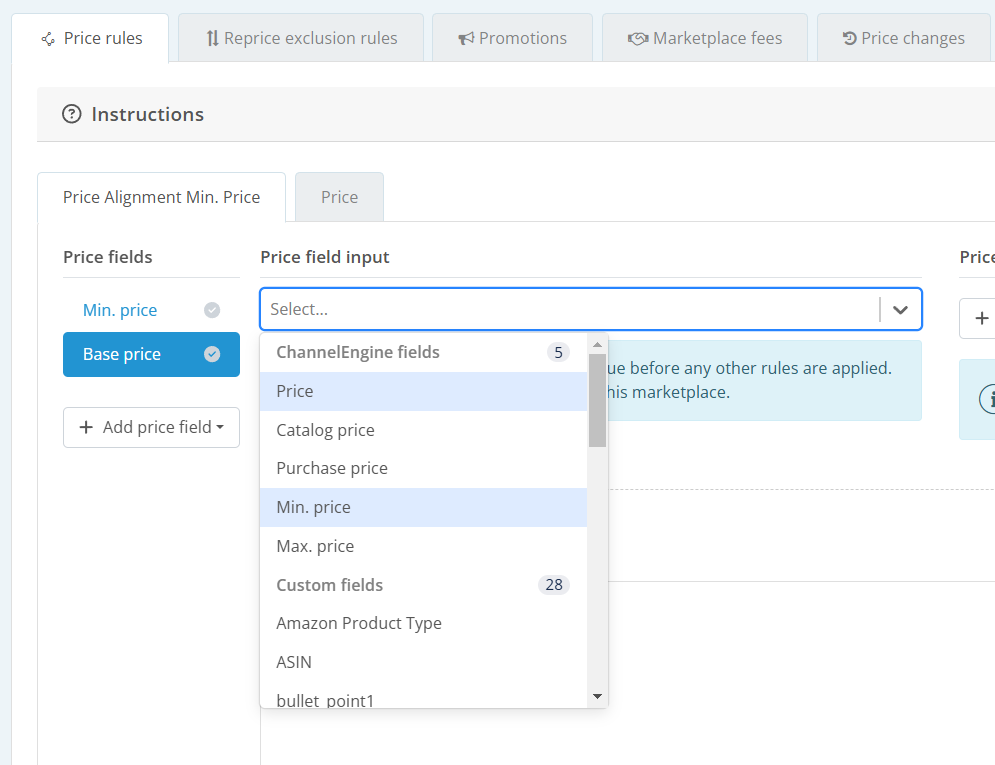Image resolution: width=995 pixels, height=765 pixels.
Task: Click the check icon on Base price
Action: click(x=212, y=354)
